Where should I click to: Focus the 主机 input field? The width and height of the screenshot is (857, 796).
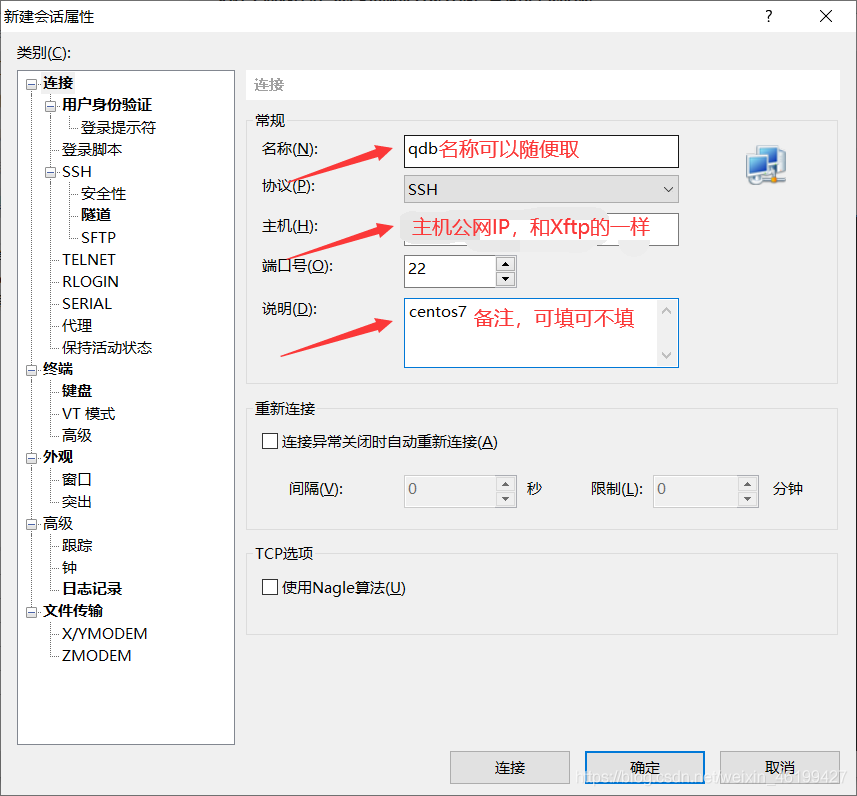point(541,230)
